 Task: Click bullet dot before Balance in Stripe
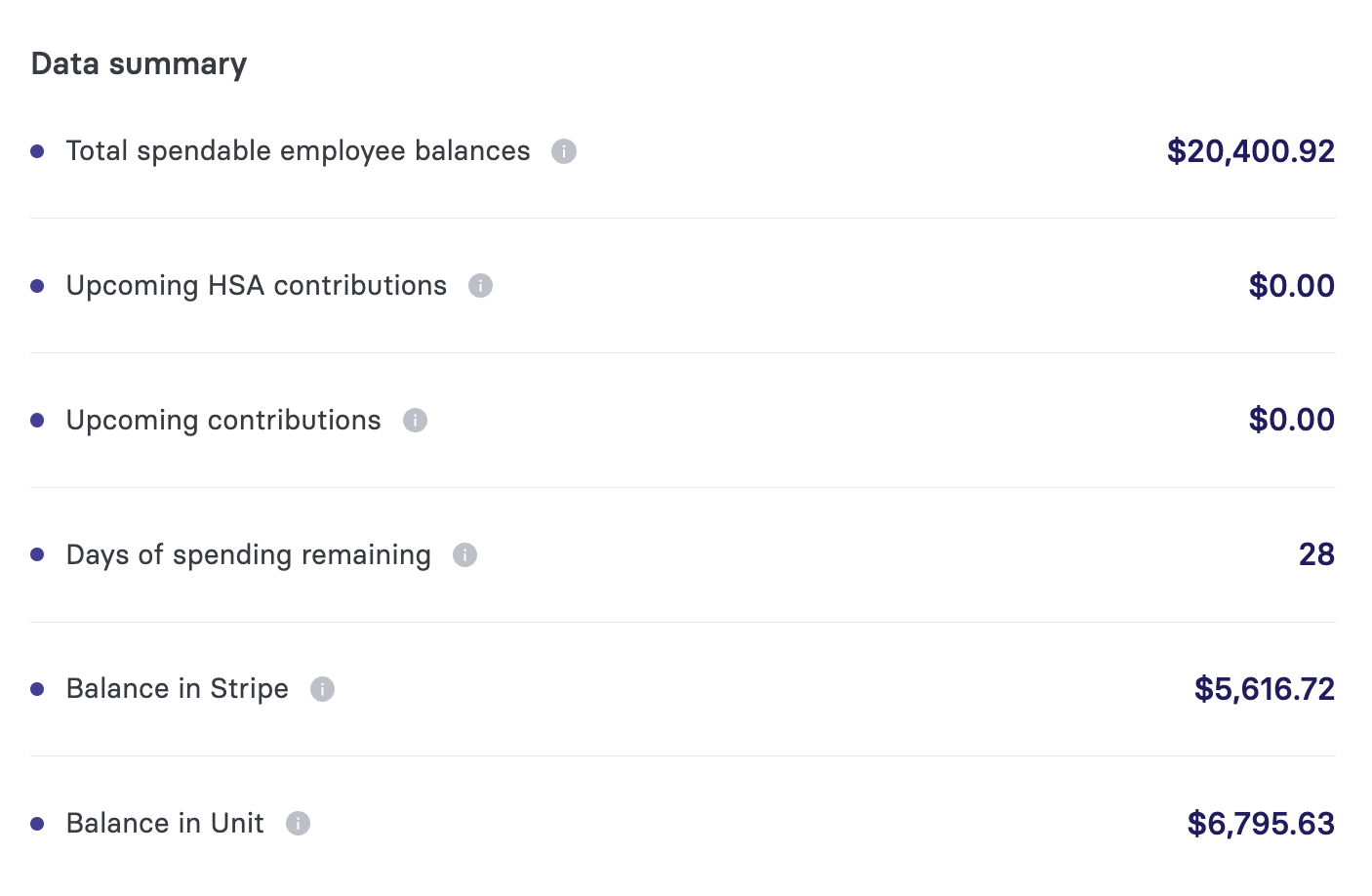pos(37,689)
